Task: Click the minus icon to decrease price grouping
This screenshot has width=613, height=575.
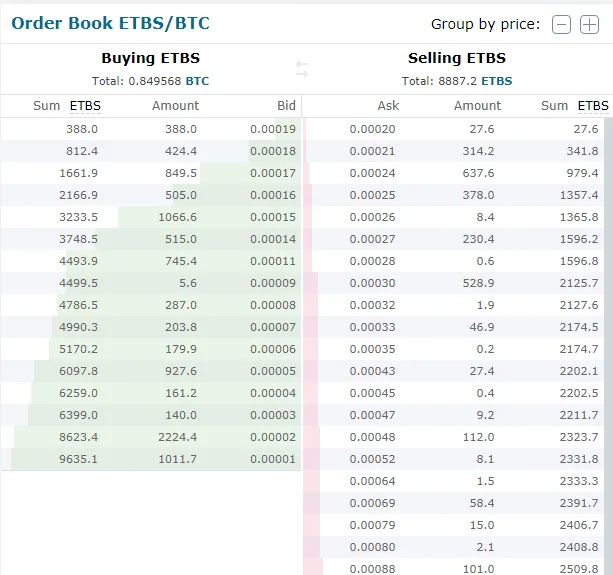Action: coord(561,25)
